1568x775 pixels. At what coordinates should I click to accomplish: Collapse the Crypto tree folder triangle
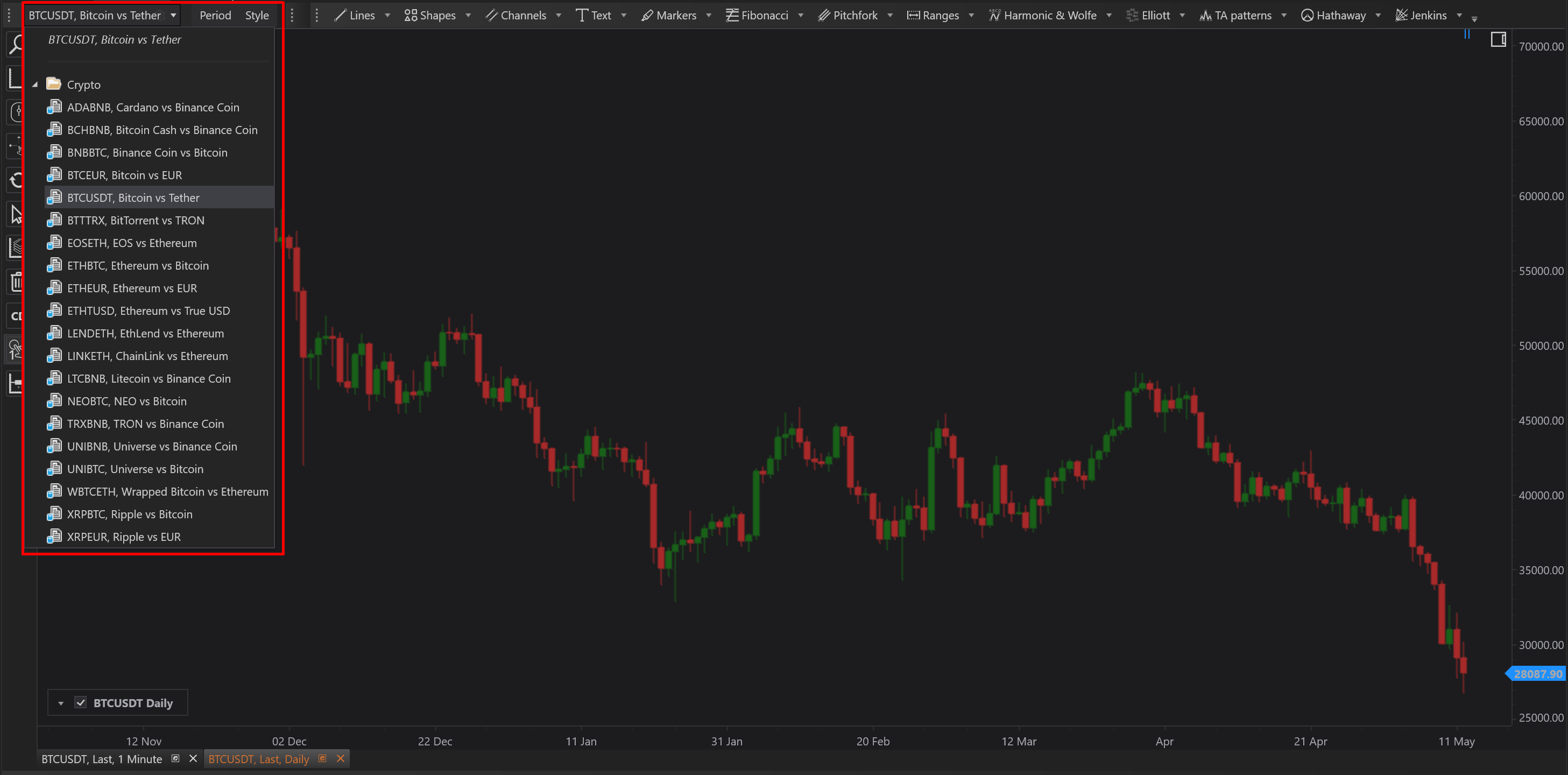[36, 84]
